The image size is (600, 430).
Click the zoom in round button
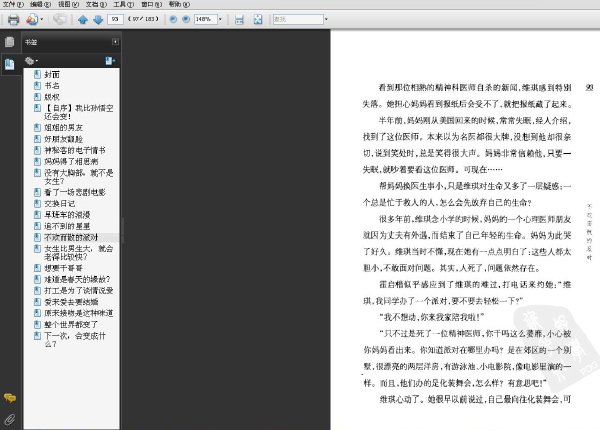tap(186, 19)
